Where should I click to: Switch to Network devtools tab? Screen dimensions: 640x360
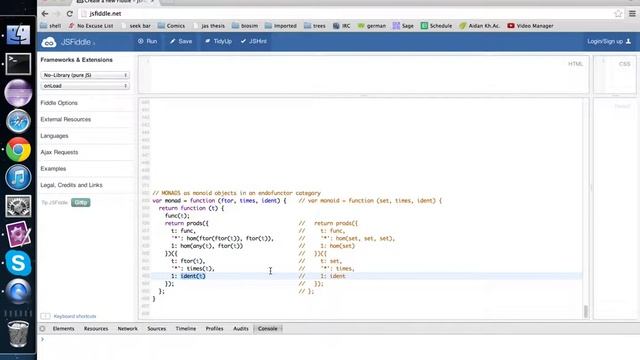pyautogui.click(x=127, y=329)
